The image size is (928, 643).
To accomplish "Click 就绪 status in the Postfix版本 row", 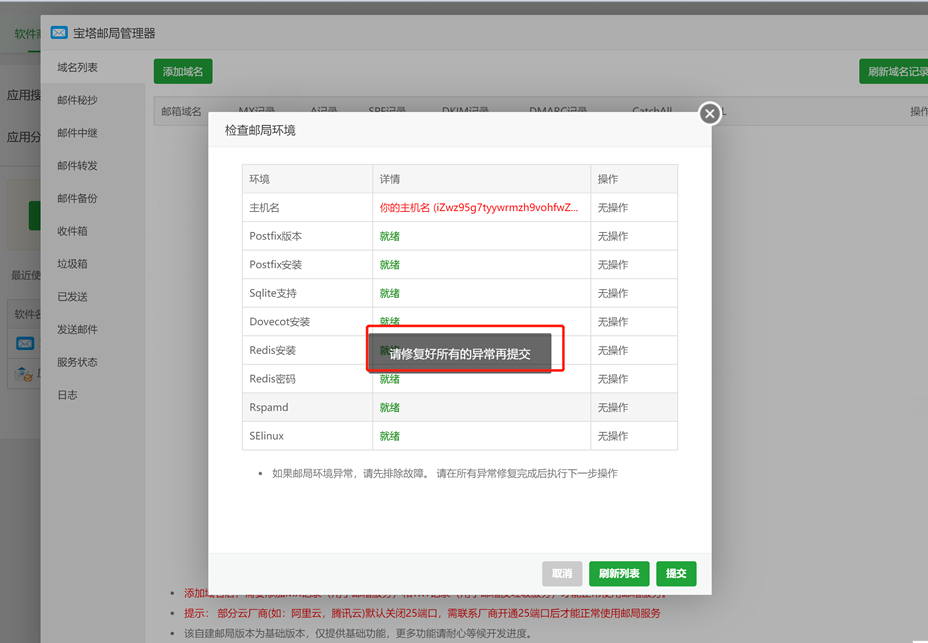I will (x=389, y=236).
